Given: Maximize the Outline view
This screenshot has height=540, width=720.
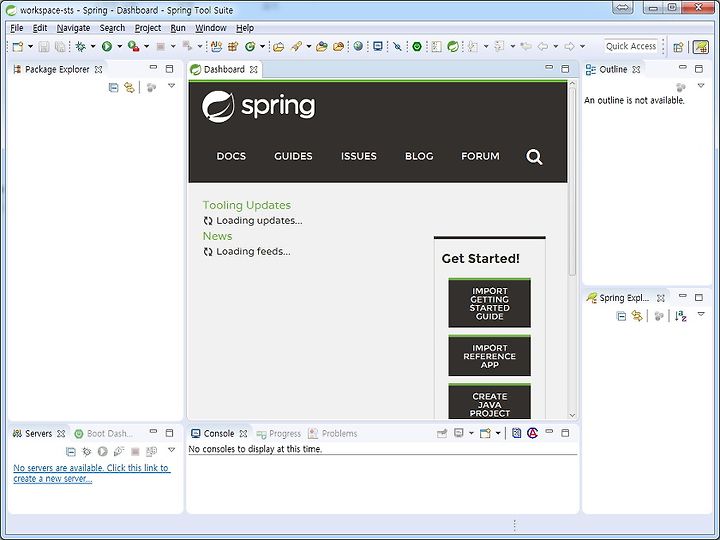Looking at the screenshot, I should [699, 69].
